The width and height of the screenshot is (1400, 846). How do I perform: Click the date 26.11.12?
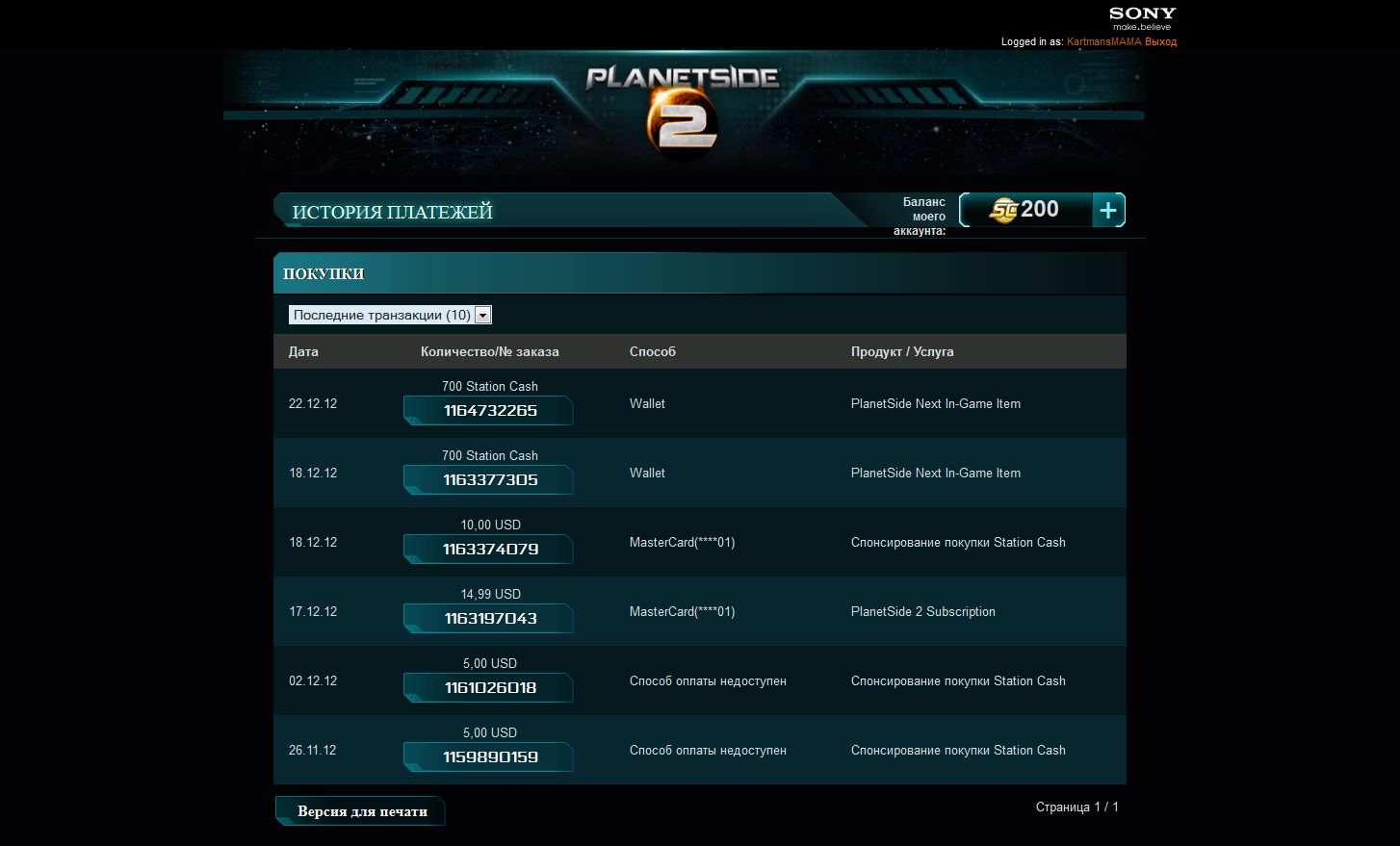(313, 750)
